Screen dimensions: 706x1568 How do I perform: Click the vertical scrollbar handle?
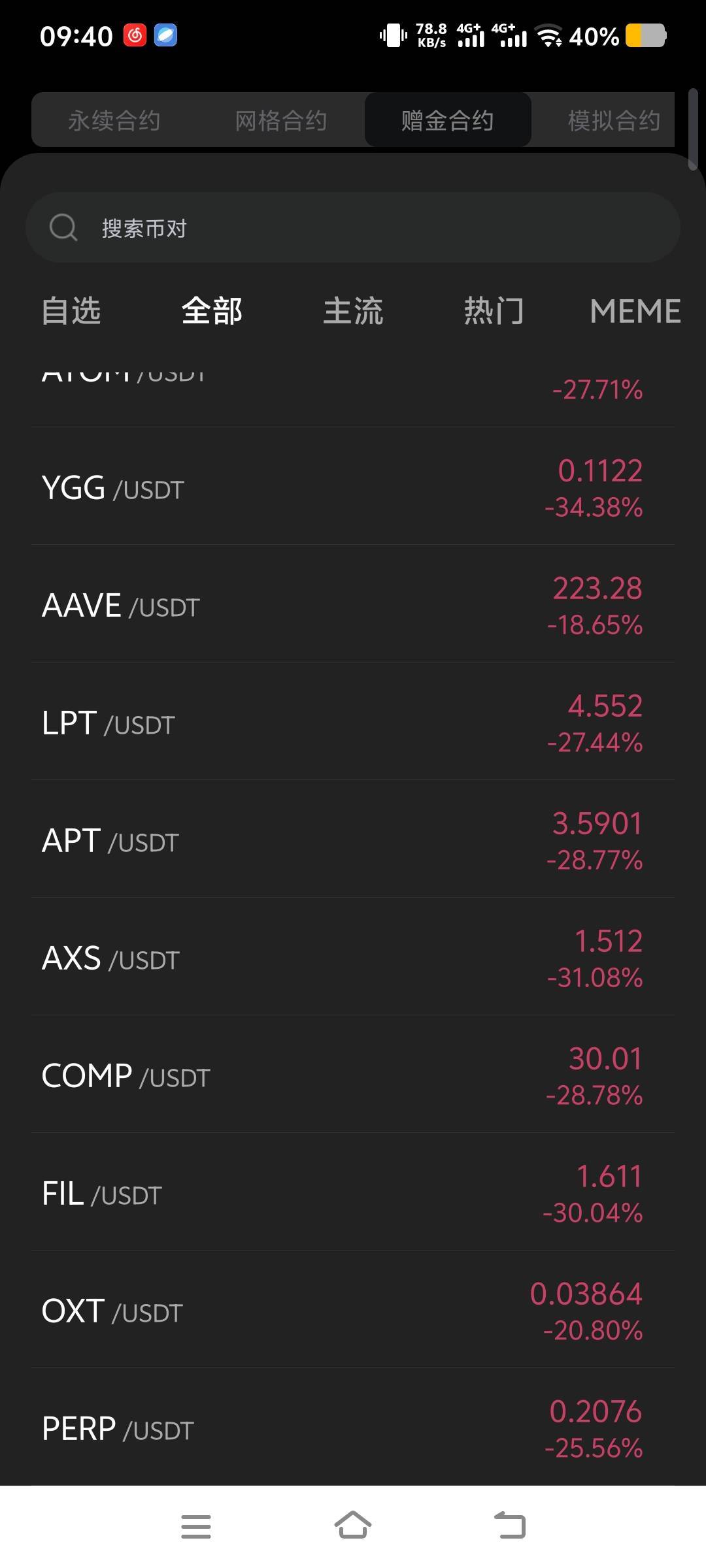point(693,131)
